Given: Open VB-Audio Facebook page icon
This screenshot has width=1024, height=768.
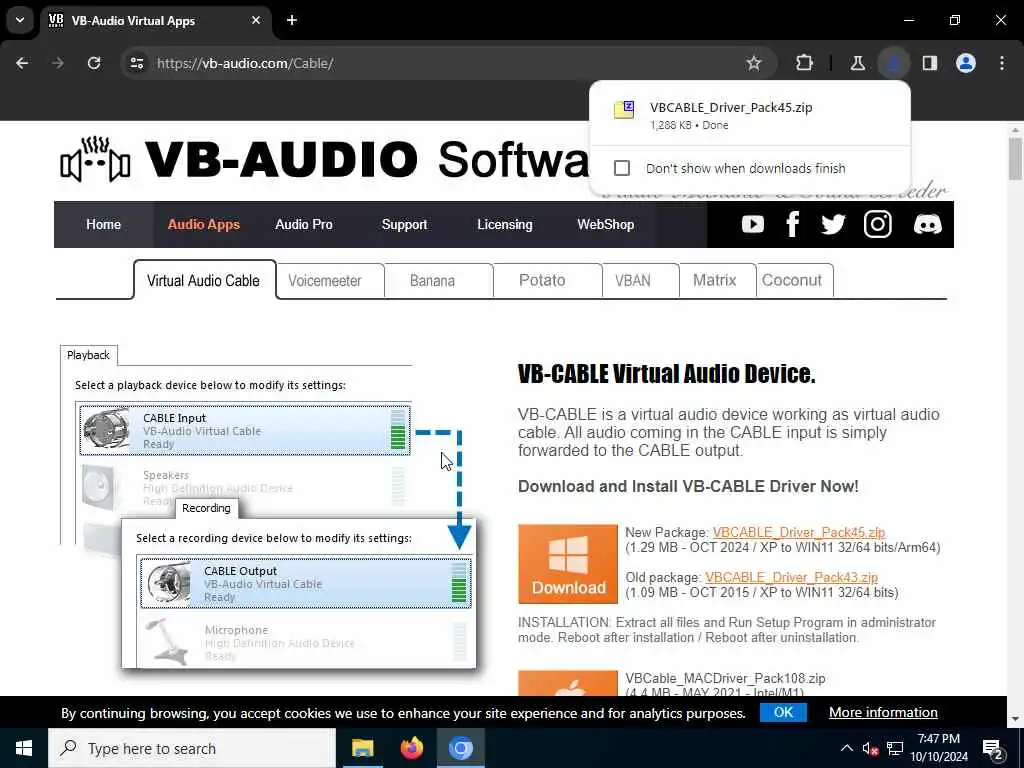Looking at the screenshot, I should [792, 225].
